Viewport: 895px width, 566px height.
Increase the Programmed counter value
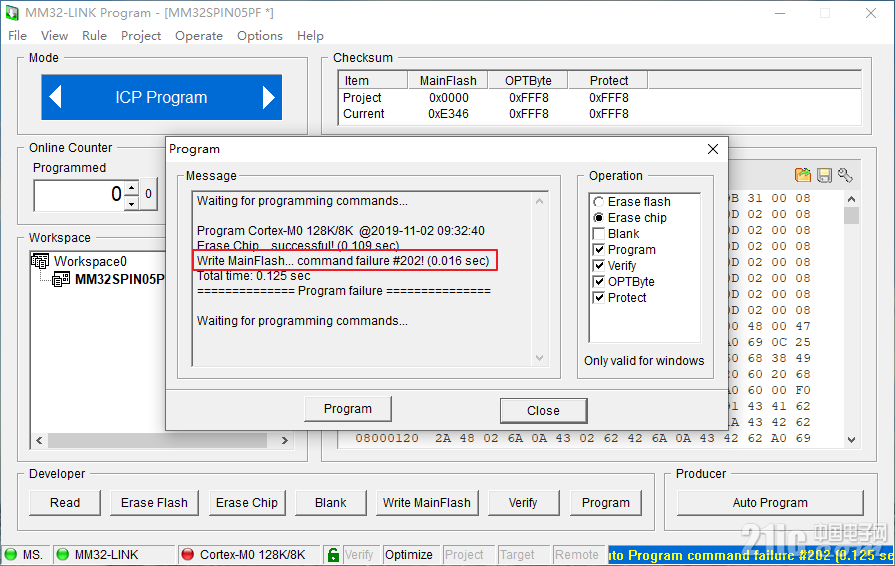click(132, 188)
